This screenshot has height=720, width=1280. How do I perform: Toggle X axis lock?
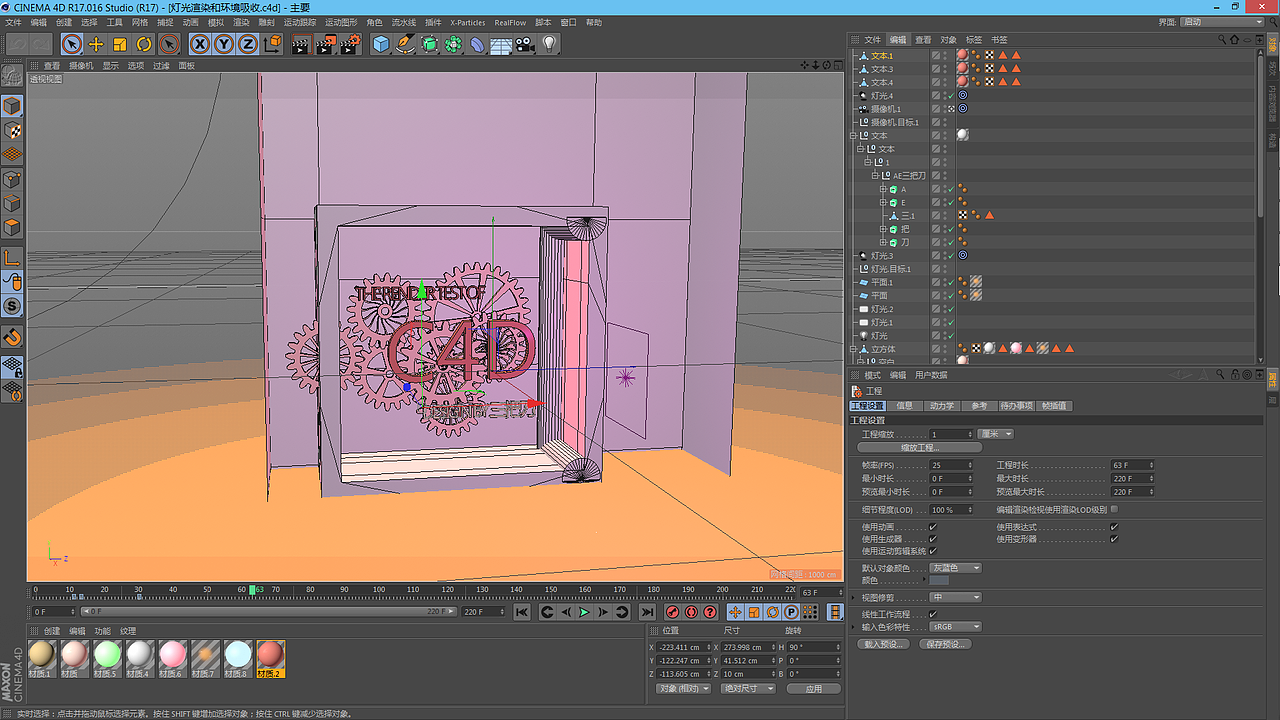click(x=200, y=44)
